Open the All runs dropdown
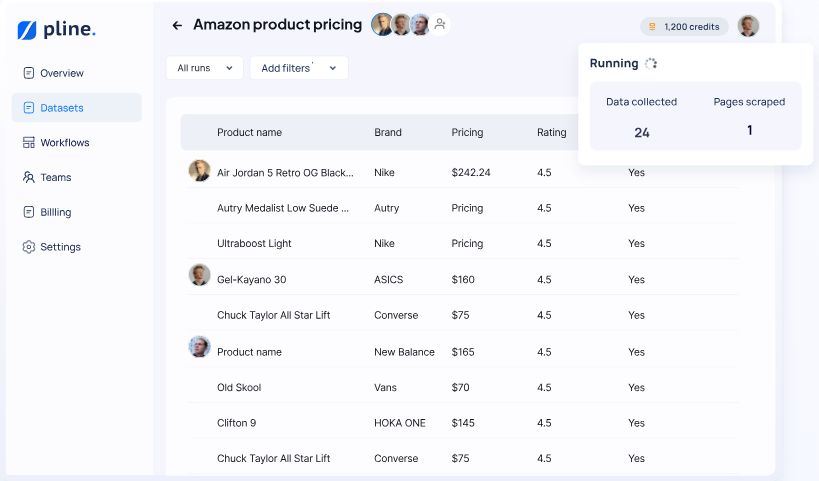This screenshot has height=481, width=819. pyautogui.click(x=204, y=68)
